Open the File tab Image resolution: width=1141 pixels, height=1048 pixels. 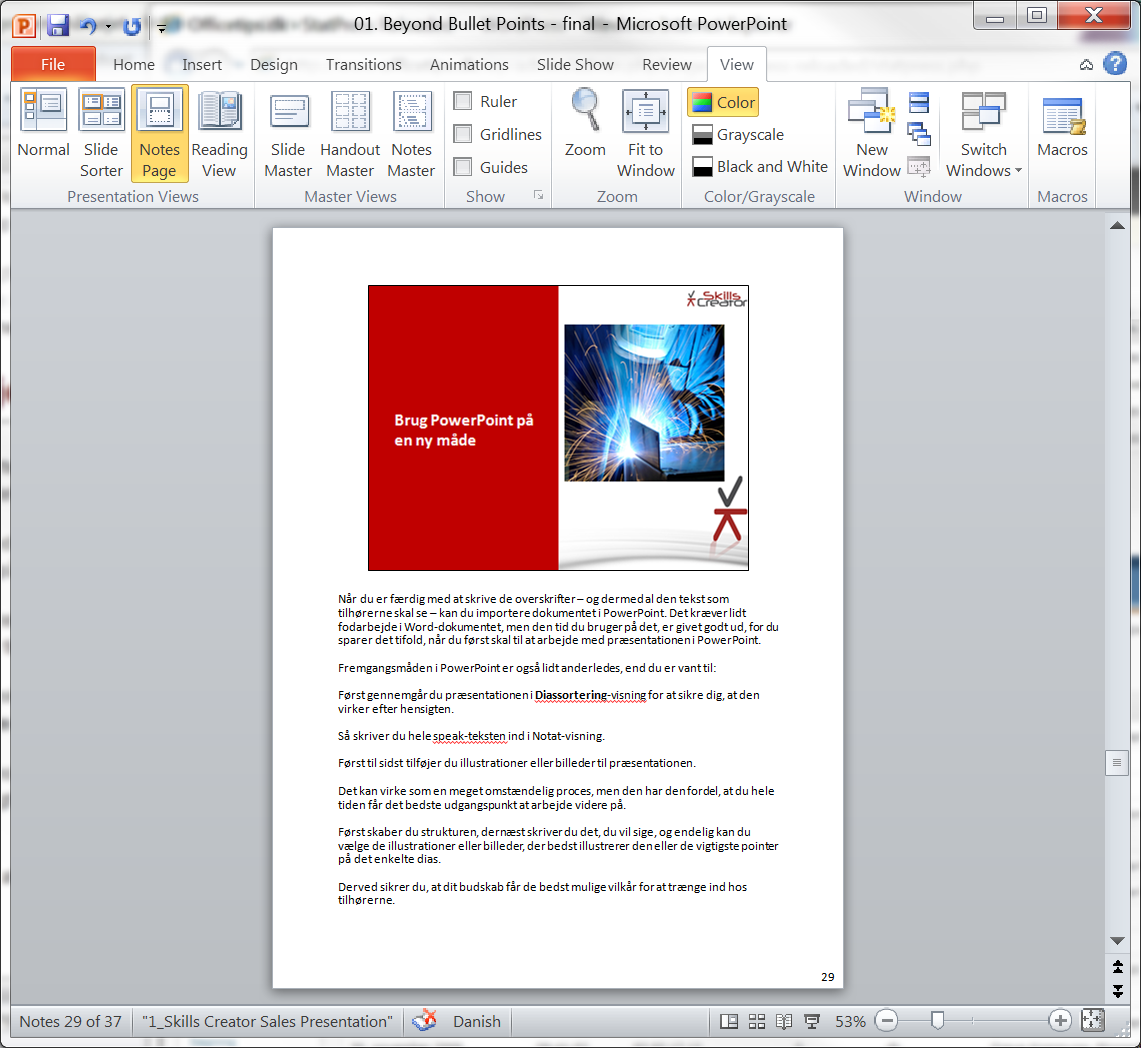tap(53, 64)
